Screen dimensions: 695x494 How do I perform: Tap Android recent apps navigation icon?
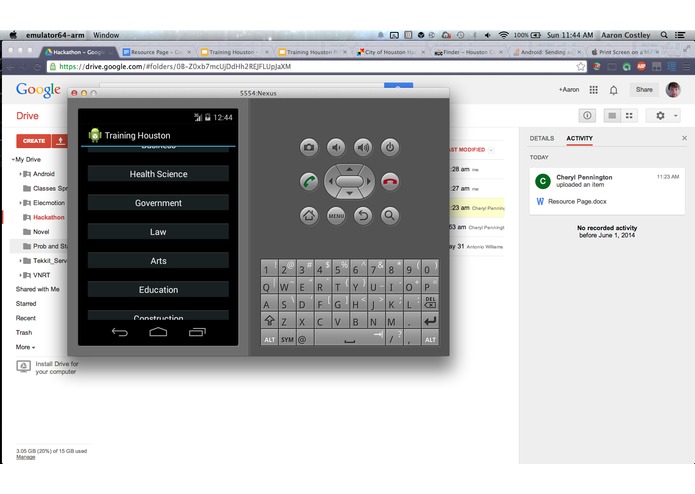click(197, 332)
